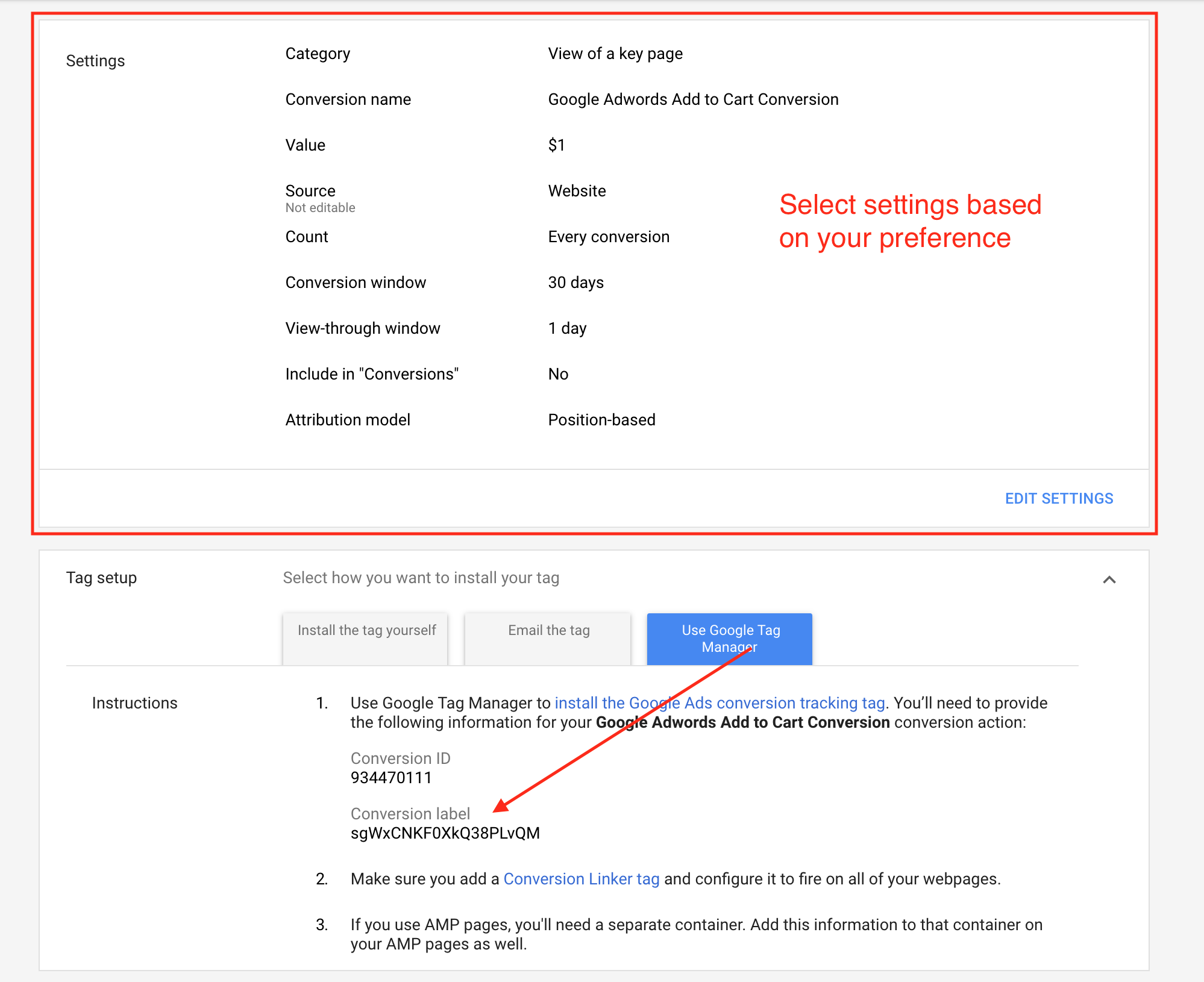Image resolution: width=1204 pixels, height=982 pixels.
Task: Click the Conversion window value 30 days
Action: (x=575, y=283)
